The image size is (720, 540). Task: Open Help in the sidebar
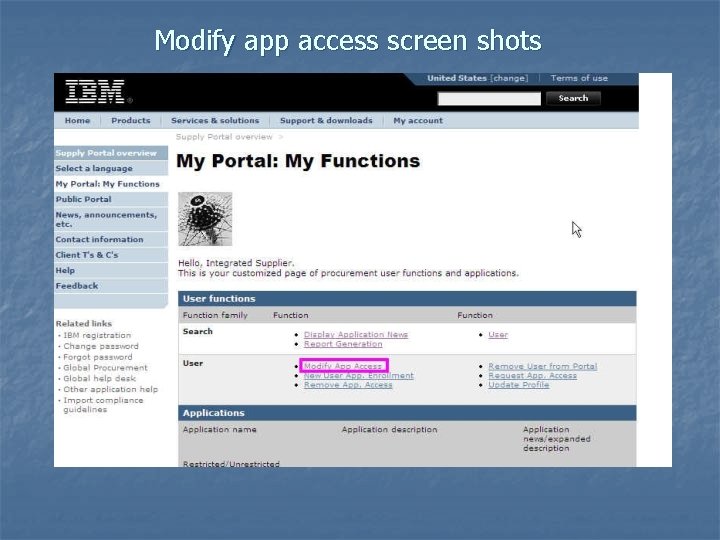[111, 270]
